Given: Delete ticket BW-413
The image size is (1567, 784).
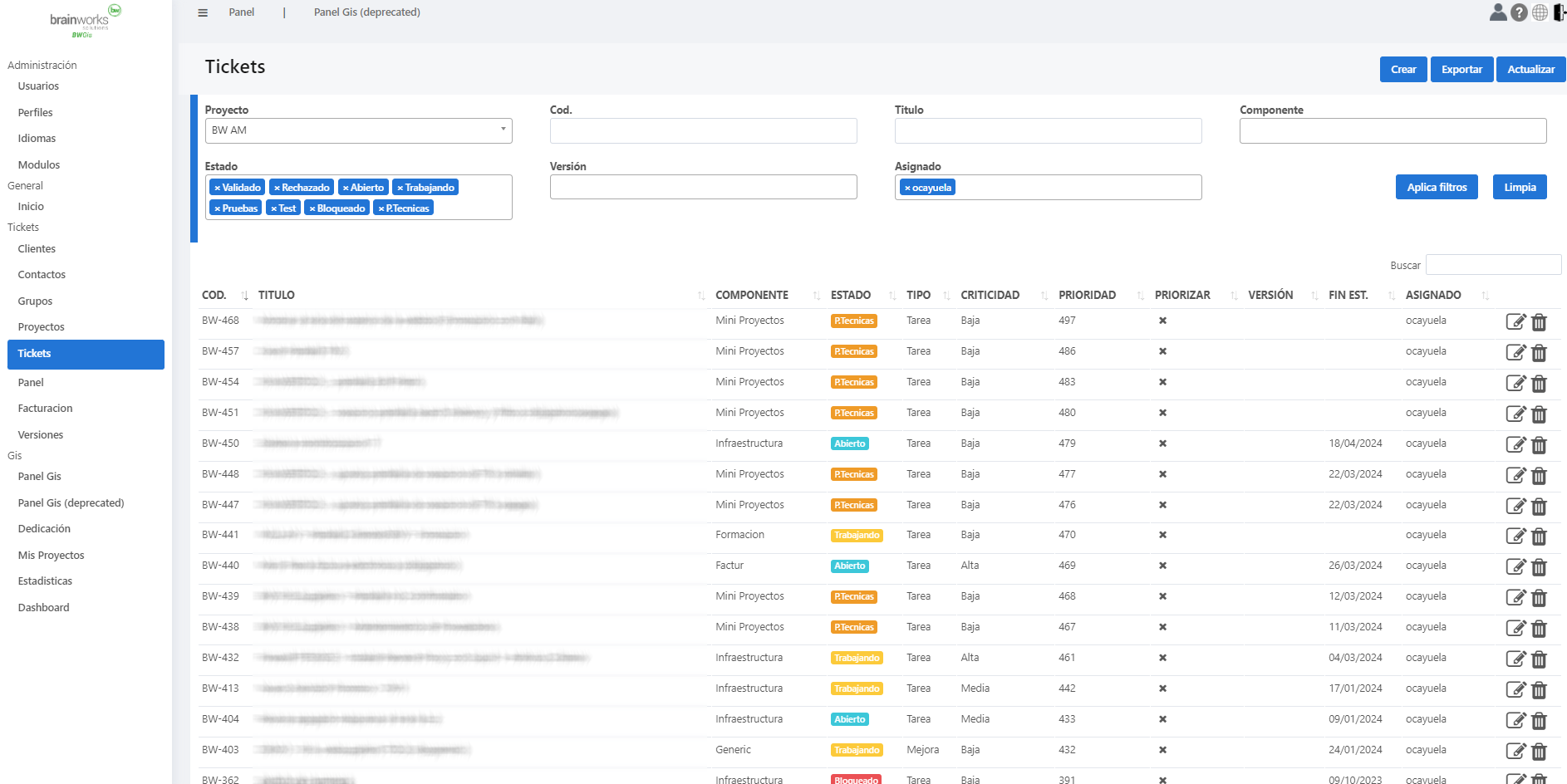Looking at the screenshot, I should pyautogui.click(x=1539, y=690).
